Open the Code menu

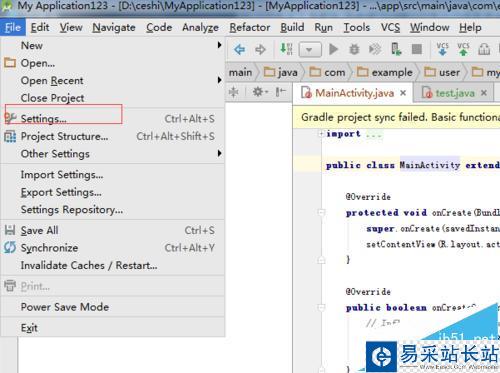pyautogui.click(x=159, y=27)
